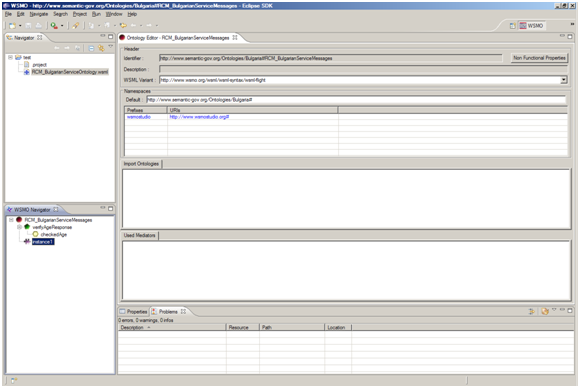Select the WSMO Navigator tab

tap(32, 210)
